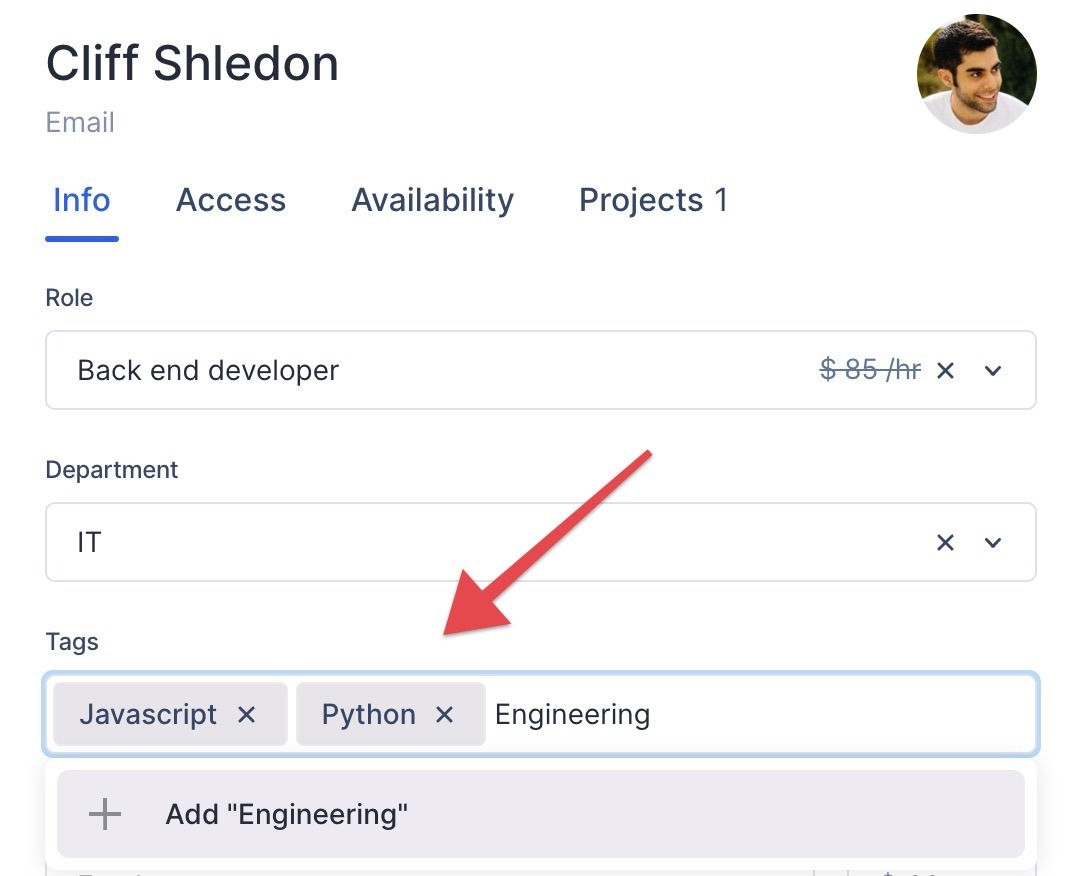1070x876 pixels.
Task: Click the $85/hr rate in Role field
Action: tap(869, 371)
